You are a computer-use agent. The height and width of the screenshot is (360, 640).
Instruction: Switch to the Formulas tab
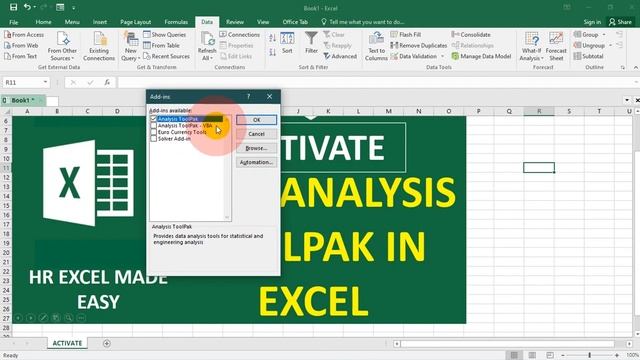(x=176, y=22)
